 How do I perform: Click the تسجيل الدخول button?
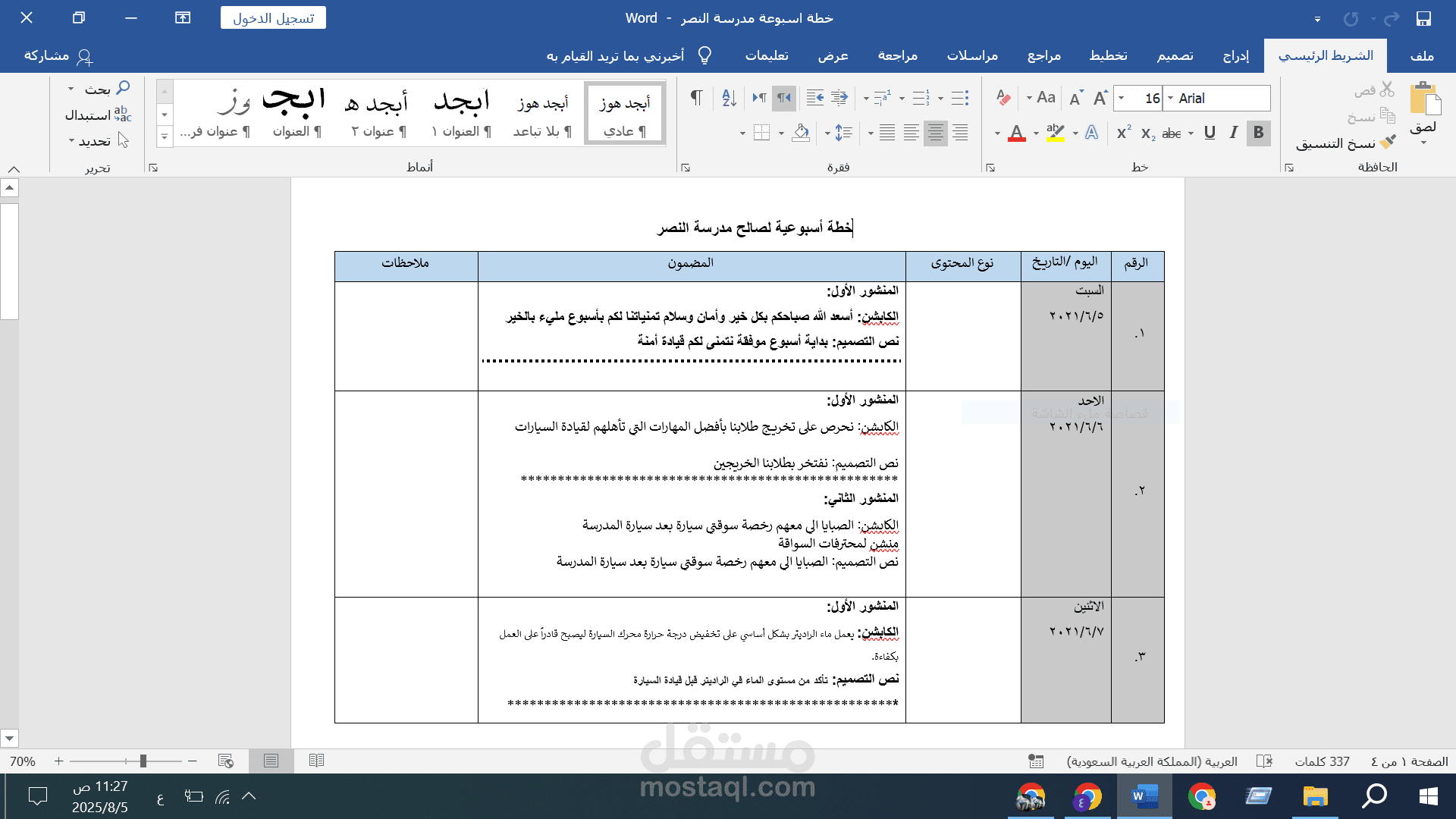273,17
